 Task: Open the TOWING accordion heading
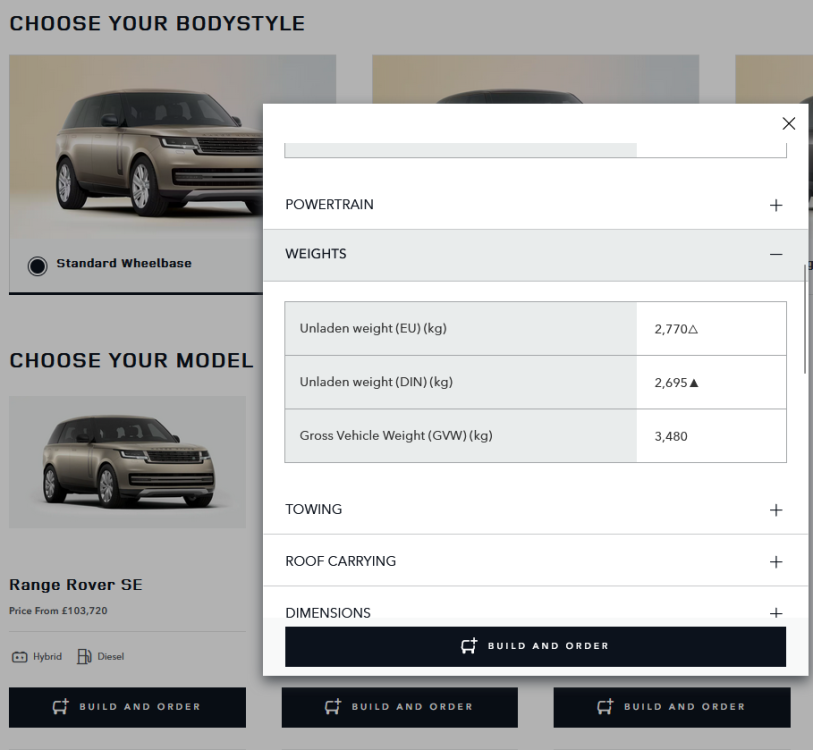pos(314,509)
